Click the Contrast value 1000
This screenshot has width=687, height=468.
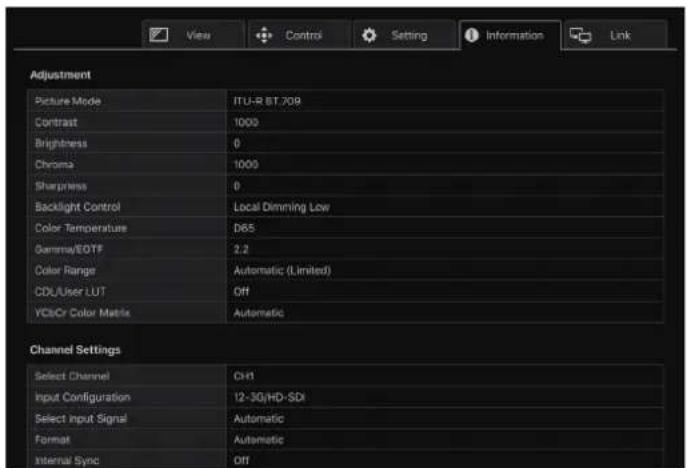point(246,122)
